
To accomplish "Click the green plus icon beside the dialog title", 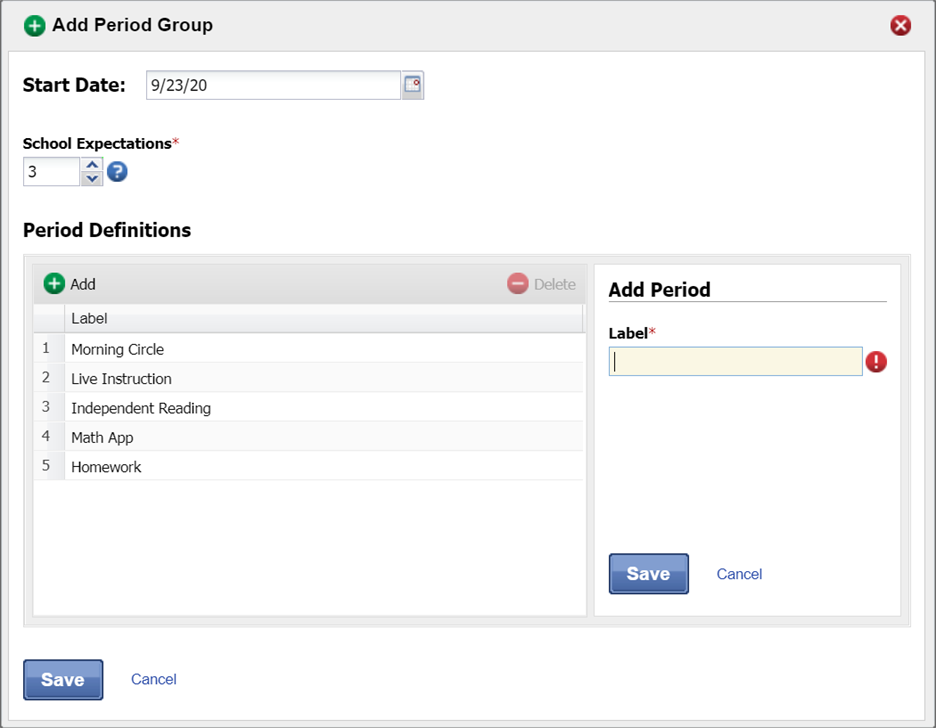I will click(x=35, y=25).
